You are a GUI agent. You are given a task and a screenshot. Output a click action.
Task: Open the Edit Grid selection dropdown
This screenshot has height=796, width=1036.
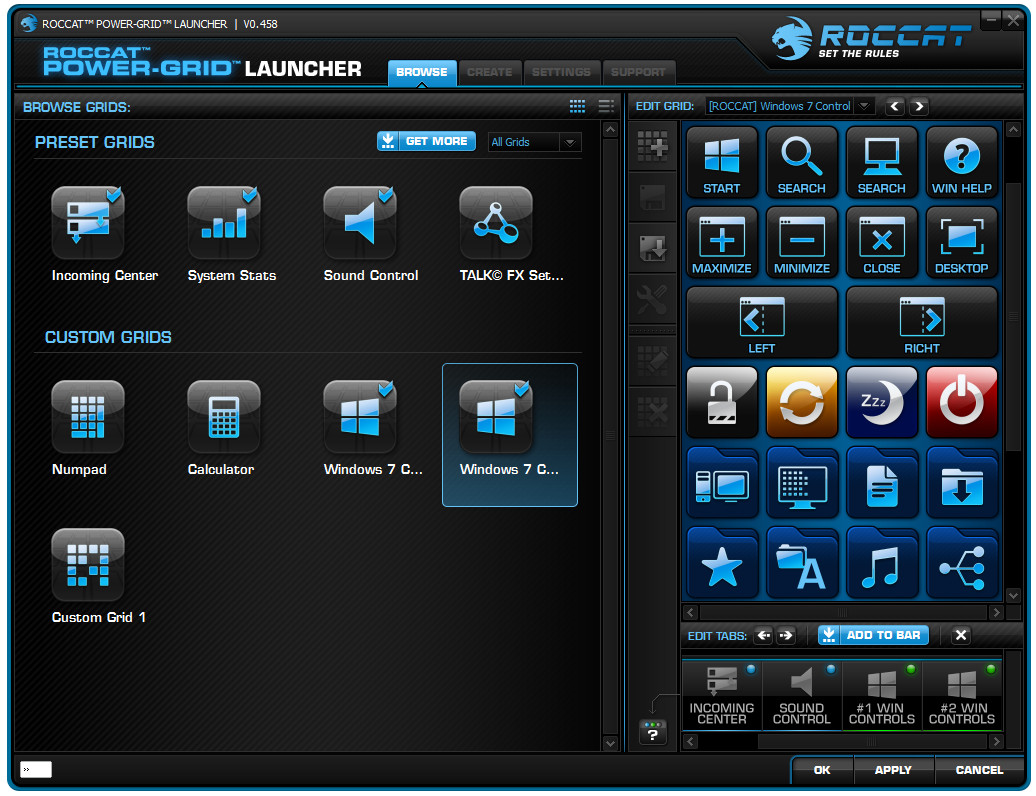(790, 106)
